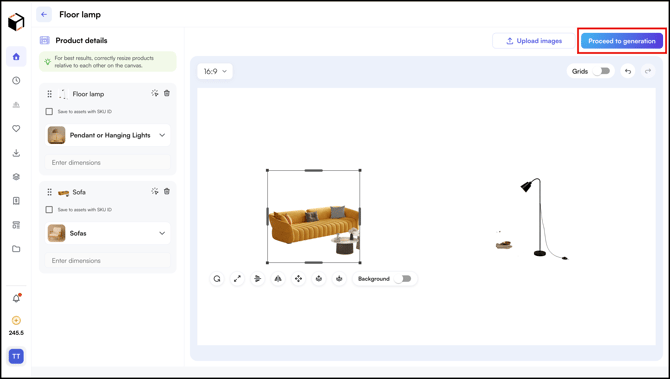Click the expand arrows icon in canvas toolbar
Image resolution: width=670 pixels, height=379 pixels.
point(237,279)
